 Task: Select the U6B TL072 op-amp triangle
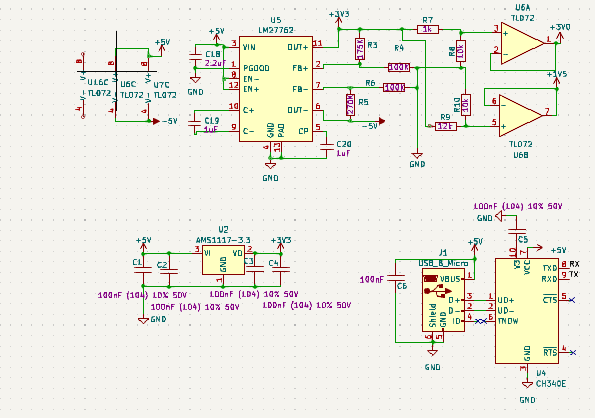521,115
